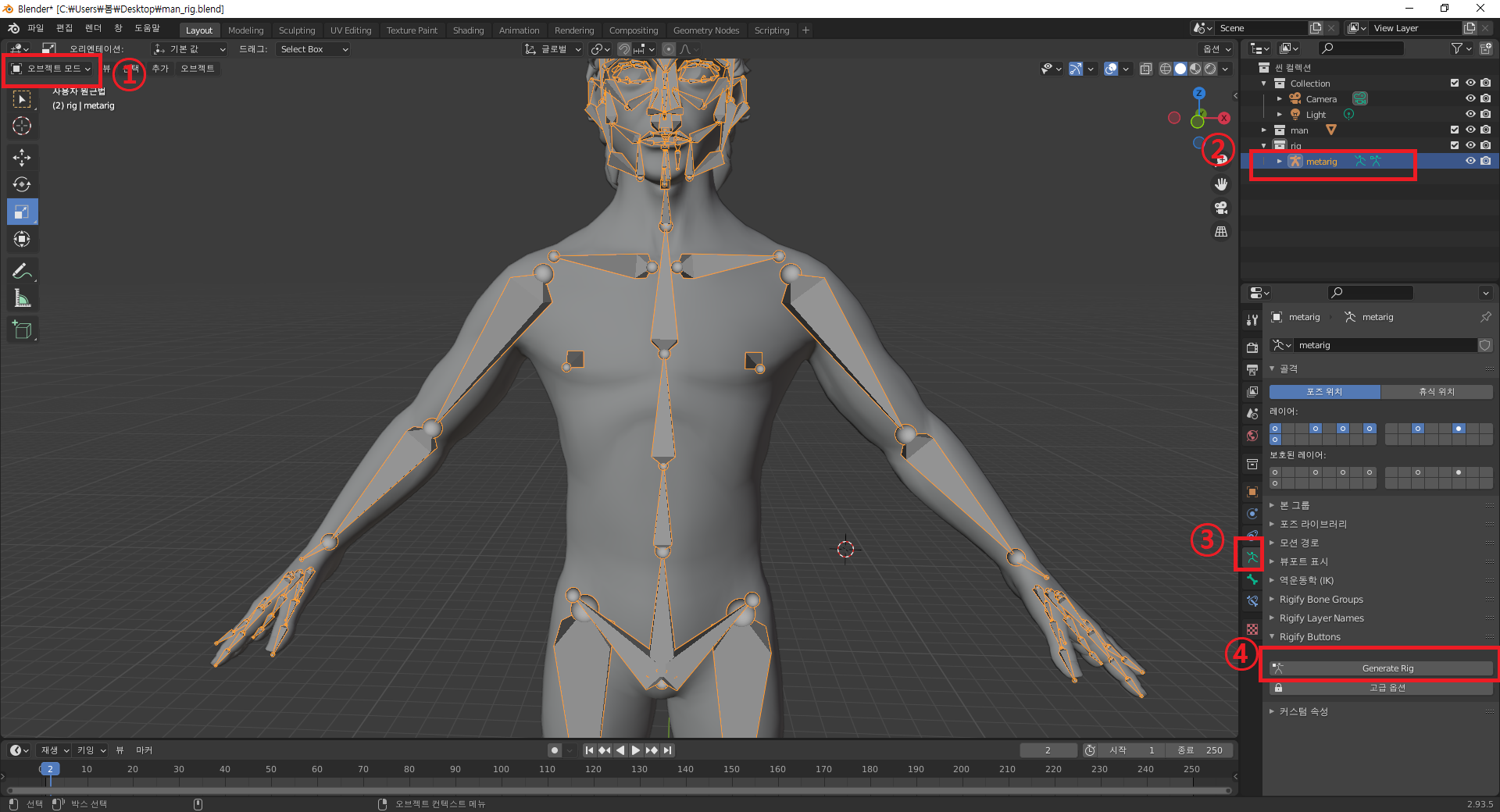Open the Tool properties tab with wrench icon
Screen dimensions: 1500x812
pyautogui.click(x=1252, y=320)
